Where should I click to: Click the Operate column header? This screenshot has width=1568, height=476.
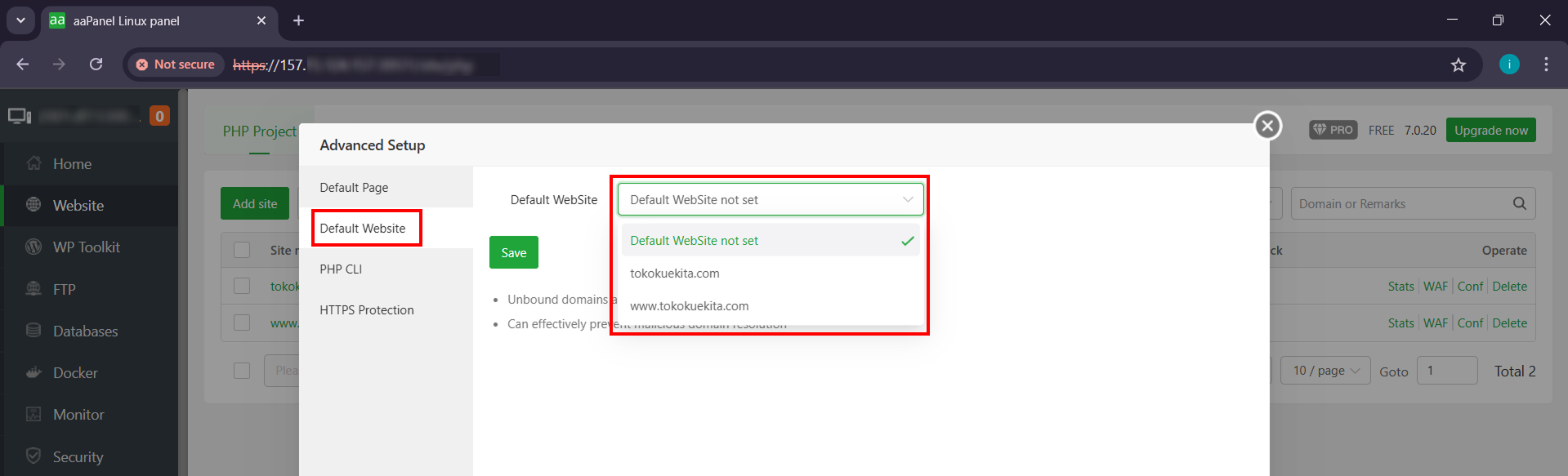pos(1504,251)
